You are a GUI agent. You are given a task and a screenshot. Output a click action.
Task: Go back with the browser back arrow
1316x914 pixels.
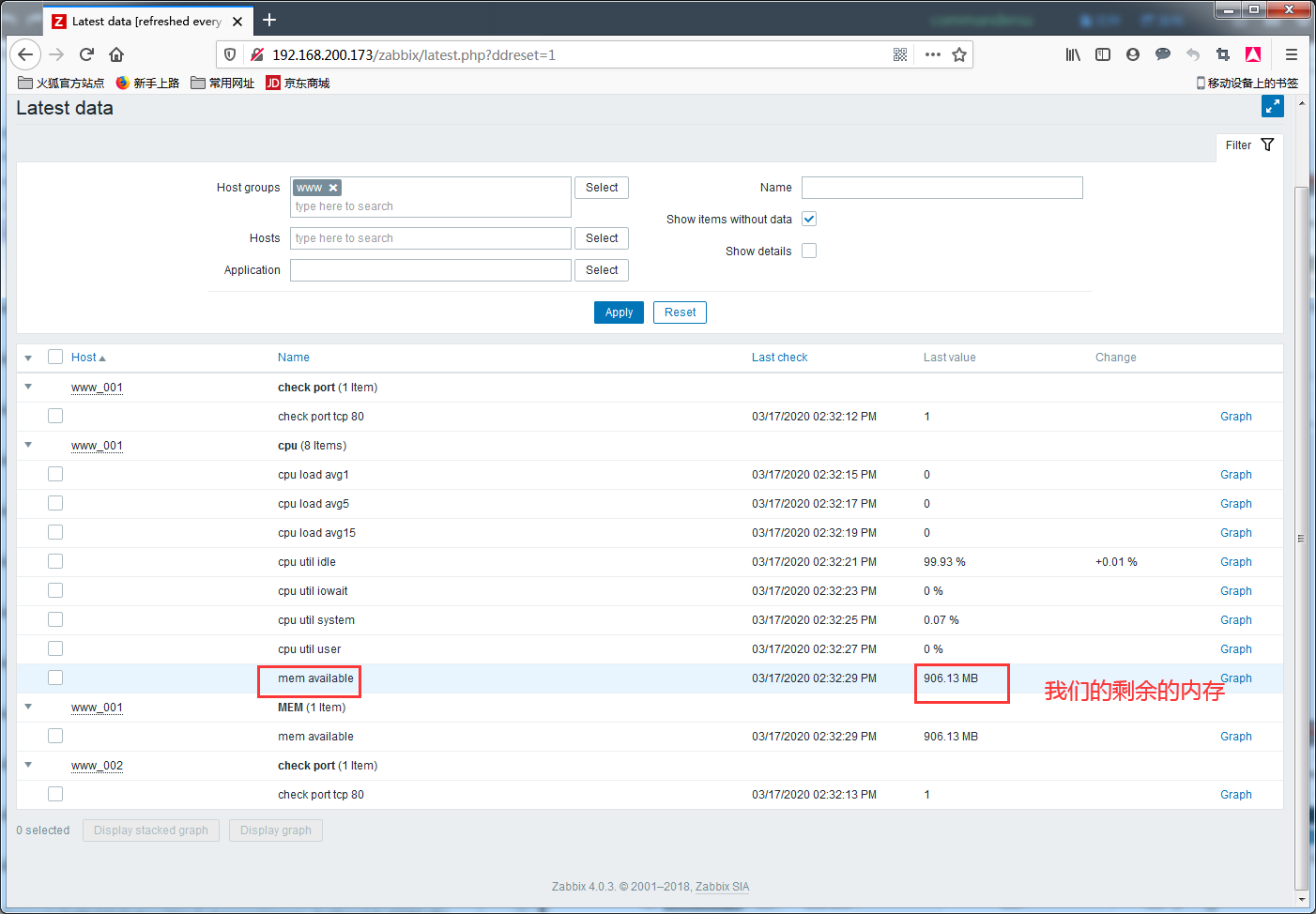(x=25, y=54)
